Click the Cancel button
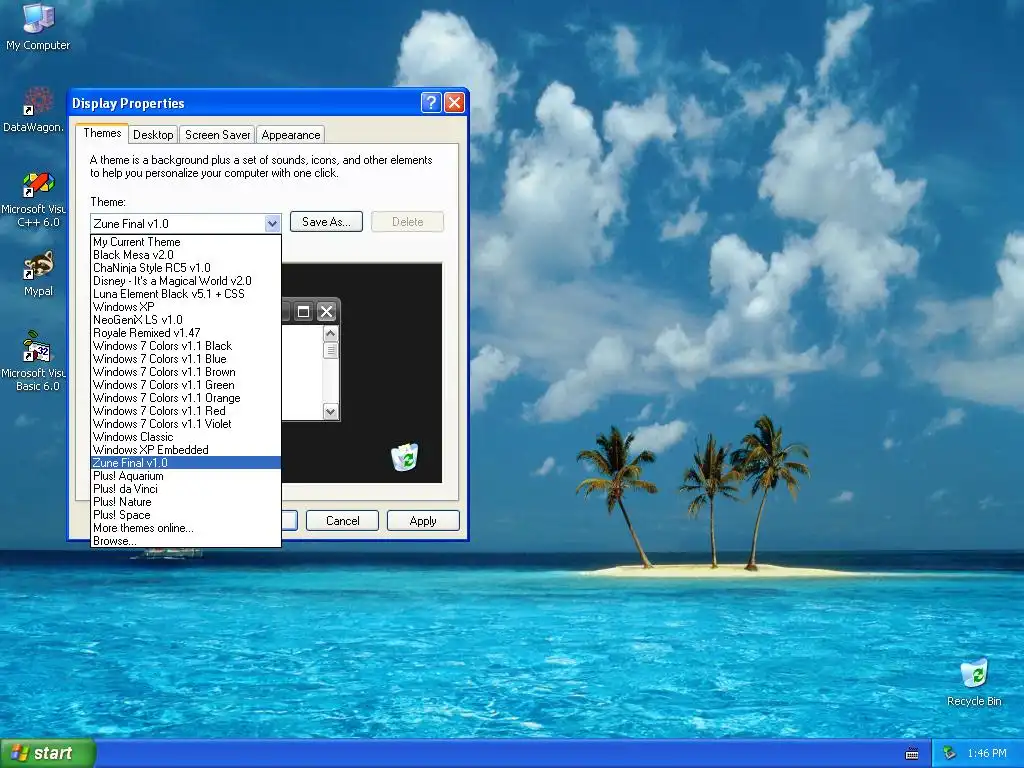 [342, 520]
